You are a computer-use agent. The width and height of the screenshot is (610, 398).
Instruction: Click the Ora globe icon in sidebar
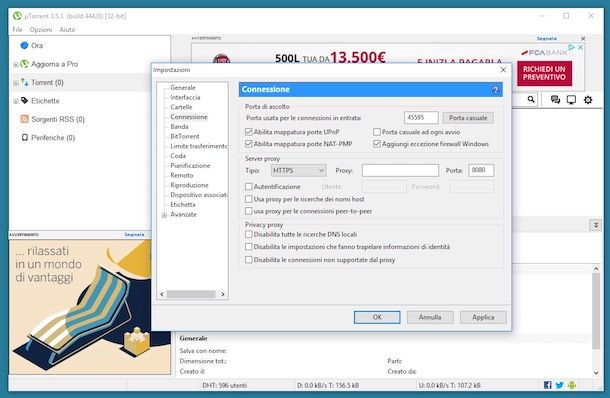coord(24,45)
